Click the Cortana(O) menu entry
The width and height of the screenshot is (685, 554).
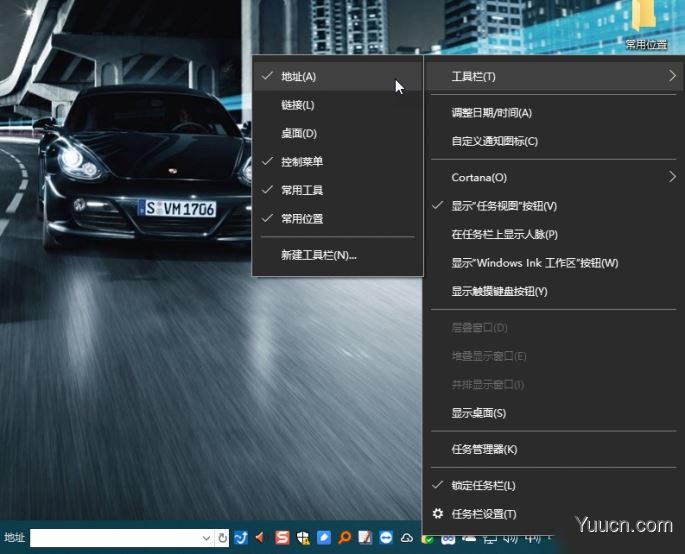coord(554,177)
